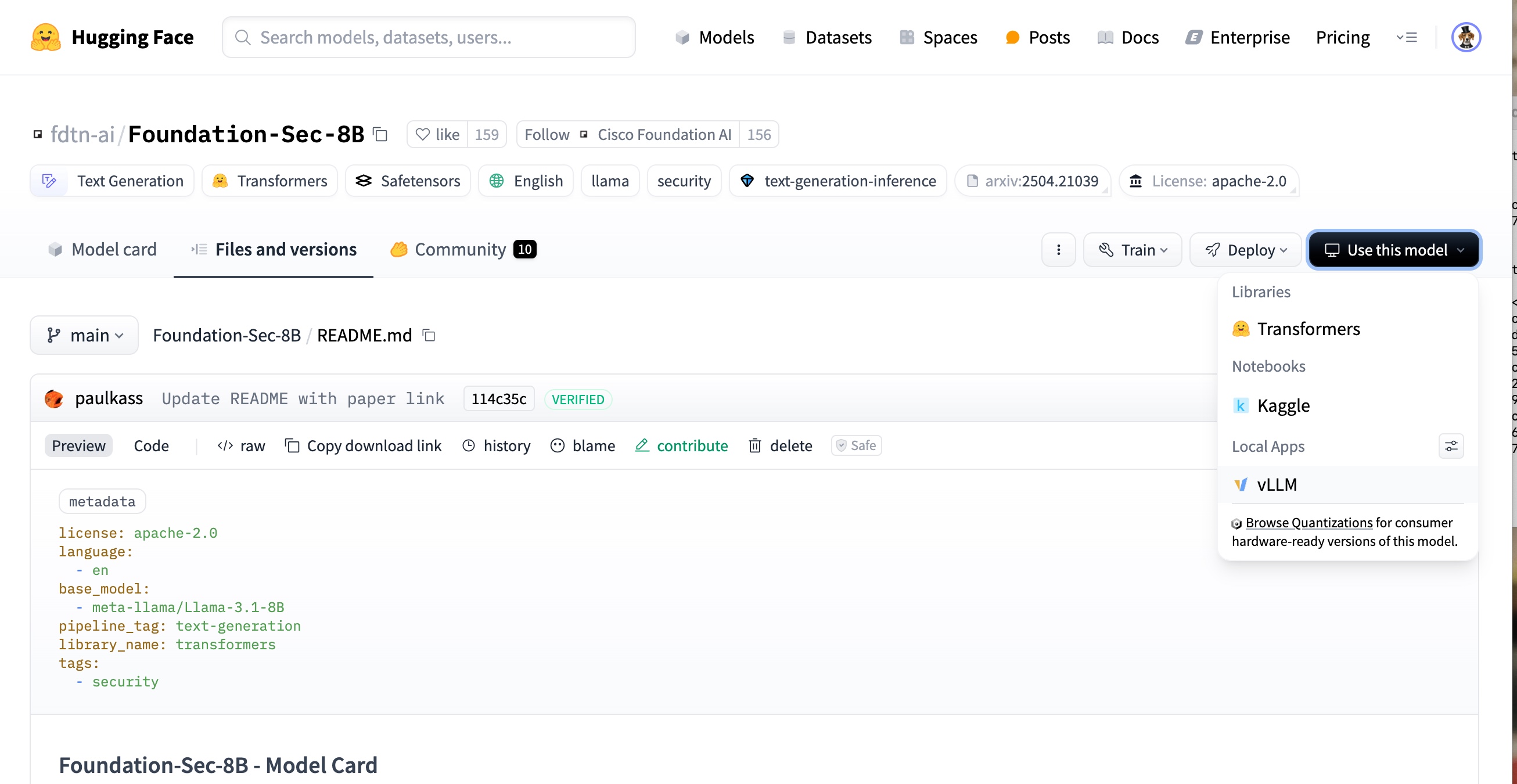Open the Browse Quantizations link

1308,523
